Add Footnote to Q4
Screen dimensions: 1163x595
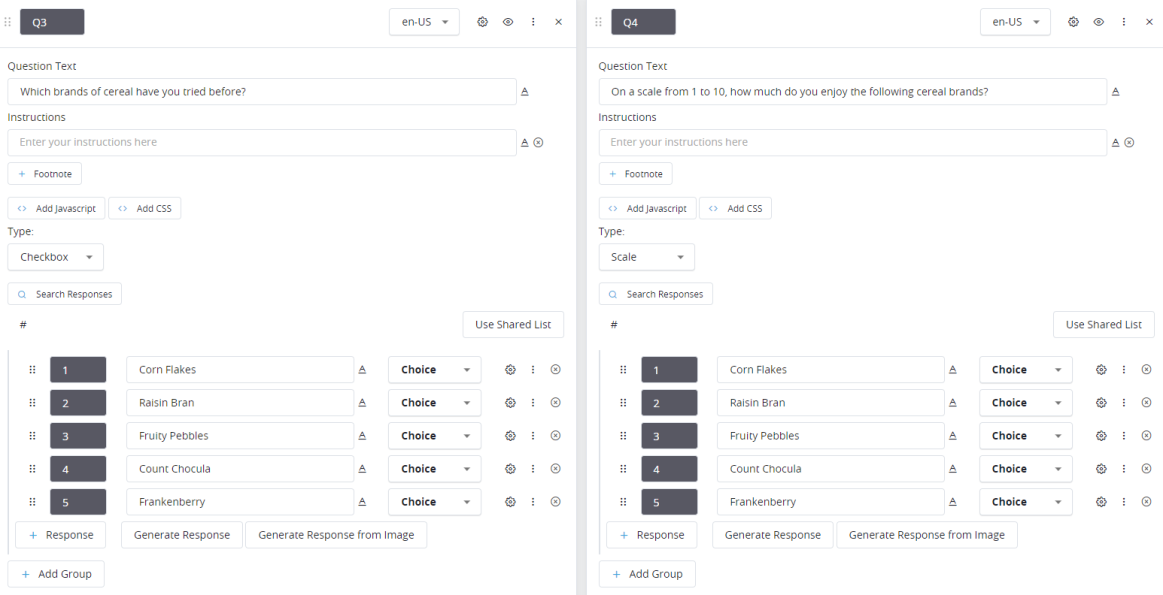tap(636, 174)
